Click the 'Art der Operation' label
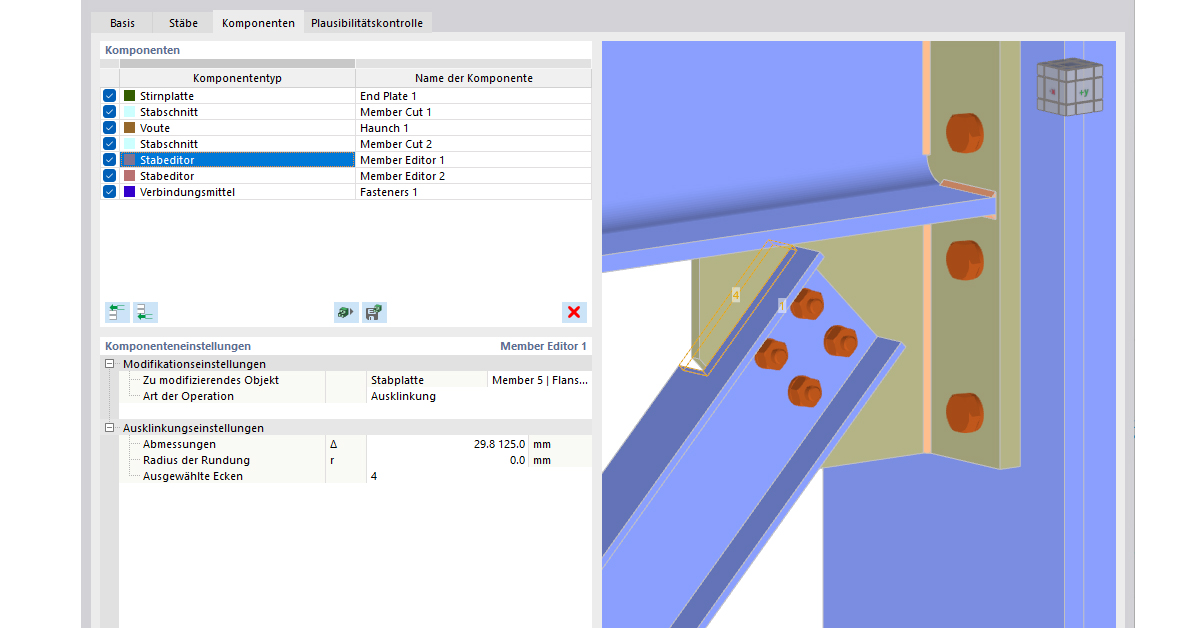This screenshot has width=1200, height=628. (x=188, y=396)
